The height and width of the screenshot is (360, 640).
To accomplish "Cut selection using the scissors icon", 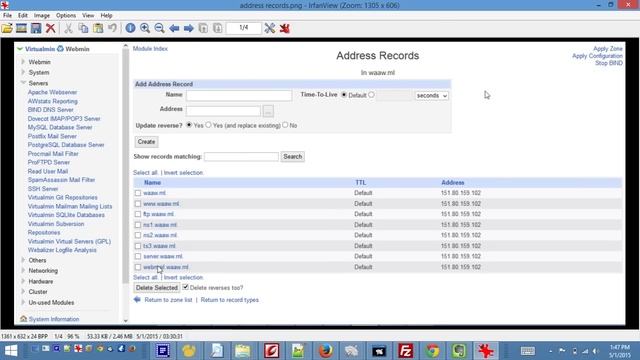I will pos(68,28).
